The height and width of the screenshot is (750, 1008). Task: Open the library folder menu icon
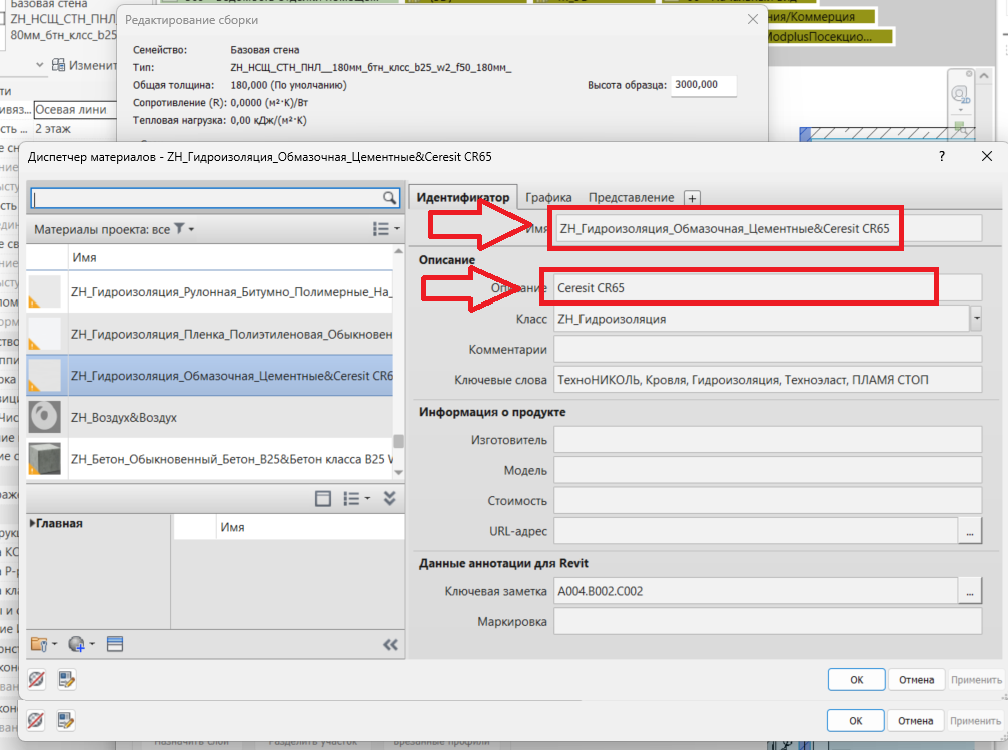44,644
